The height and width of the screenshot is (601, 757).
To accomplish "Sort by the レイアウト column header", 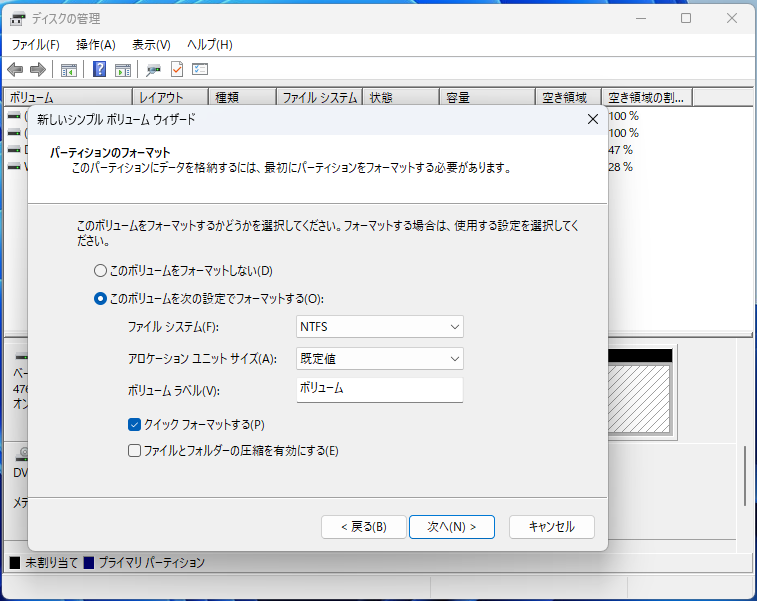I will [x=170, y=98].
